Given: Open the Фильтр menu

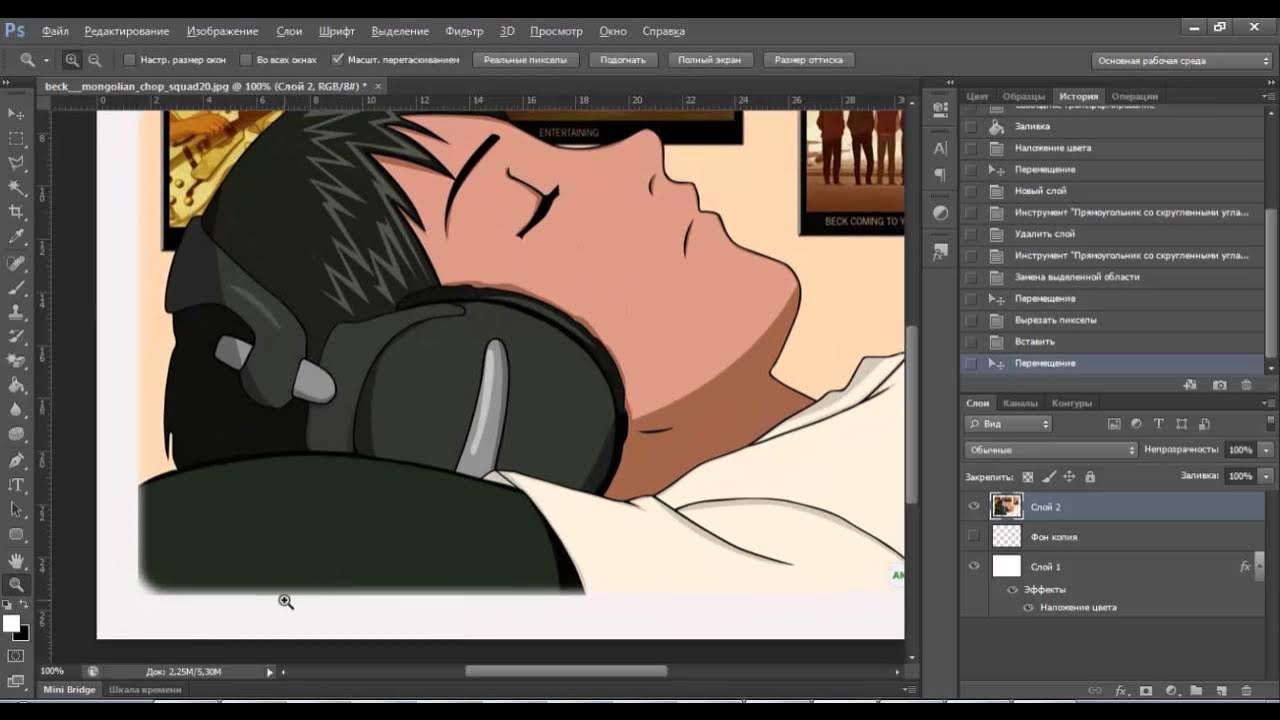Looking at the screenshot, I should (464, 31).
